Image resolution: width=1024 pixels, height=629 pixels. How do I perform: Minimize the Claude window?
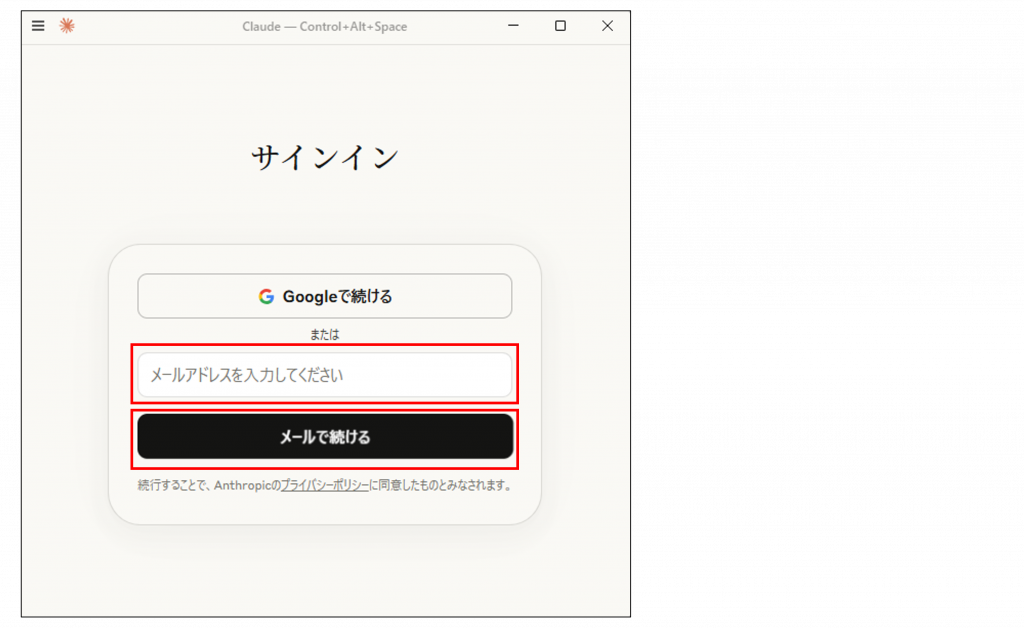coord(513,26)
